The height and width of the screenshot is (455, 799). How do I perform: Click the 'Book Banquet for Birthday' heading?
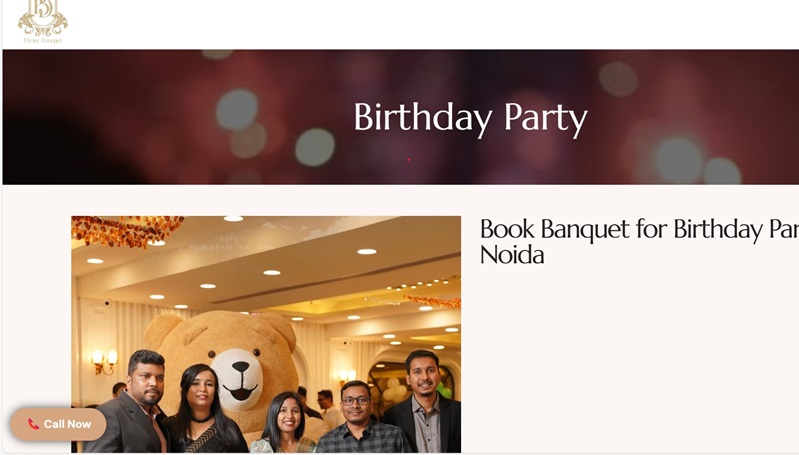click(x=640, y=229)
